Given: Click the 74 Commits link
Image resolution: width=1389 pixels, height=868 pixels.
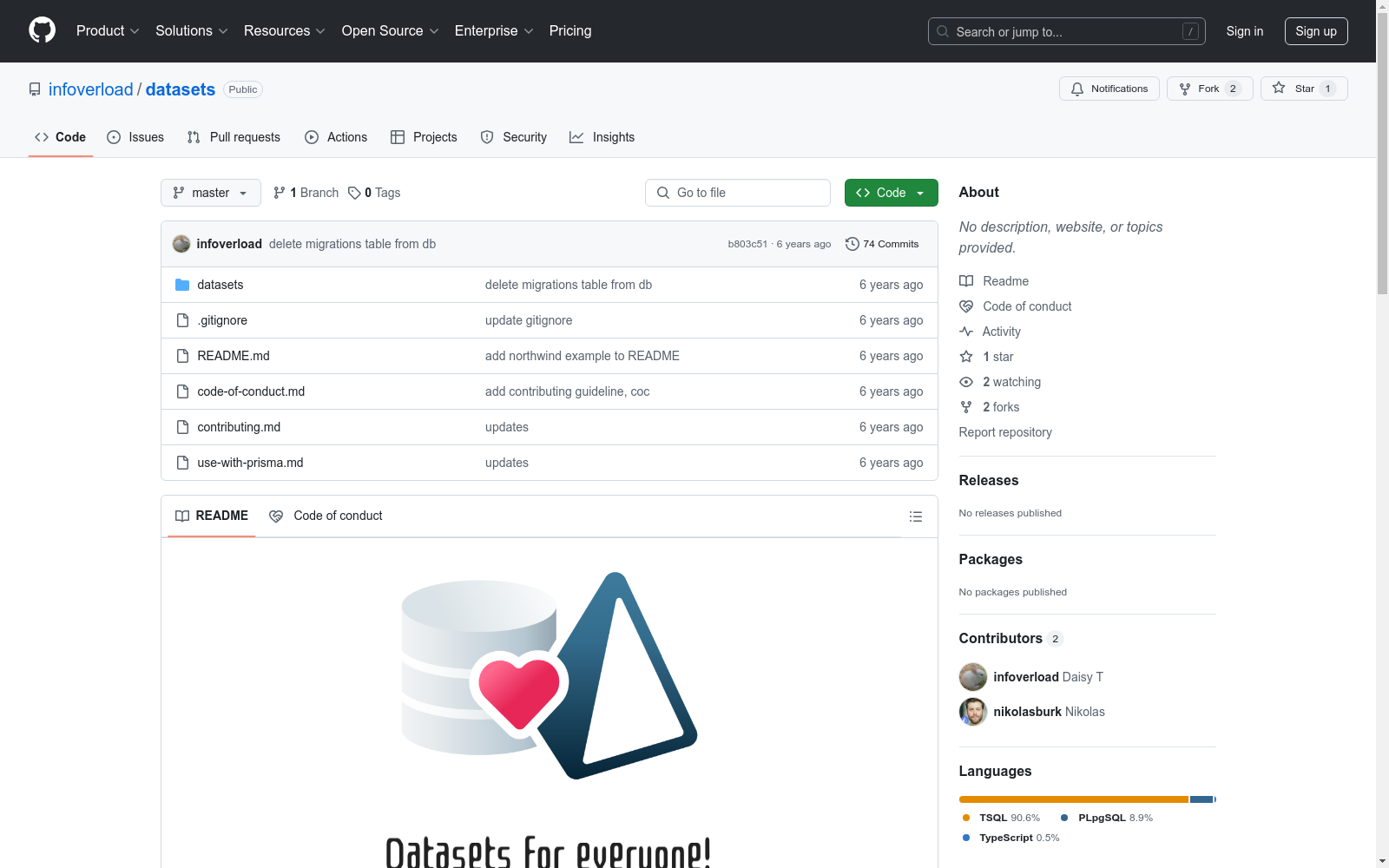Looking at the screenshot, I should pyautogui.click(x=882, y=244).
